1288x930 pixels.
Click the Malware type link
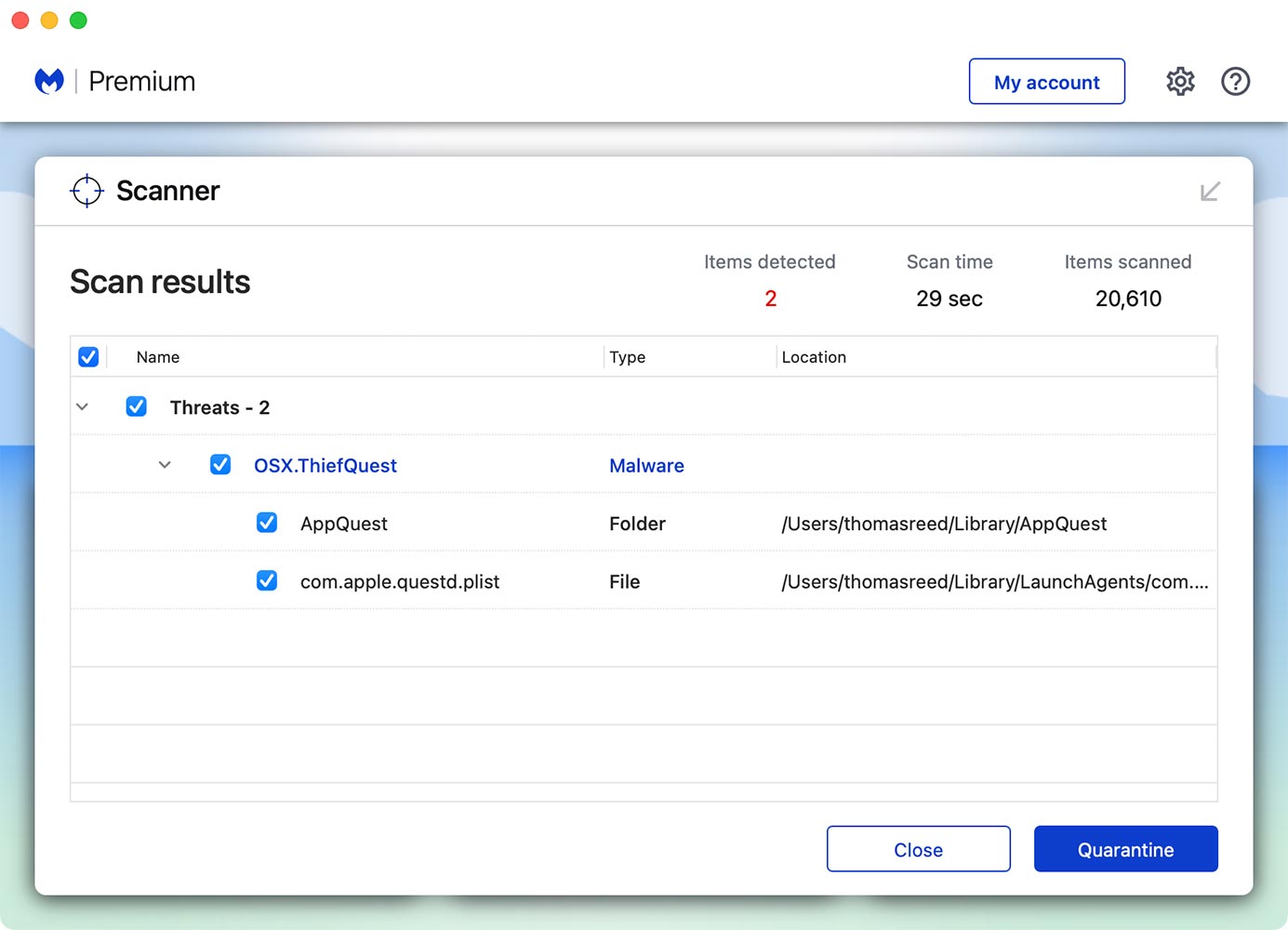coord(646,465)
